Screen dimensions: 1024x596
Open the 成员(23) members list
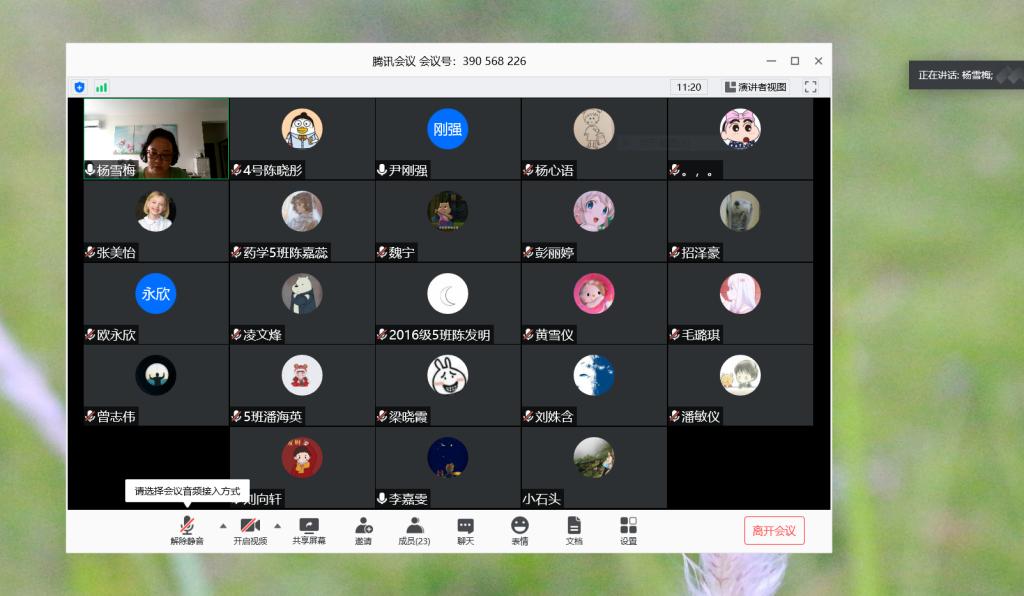point(414,530)
